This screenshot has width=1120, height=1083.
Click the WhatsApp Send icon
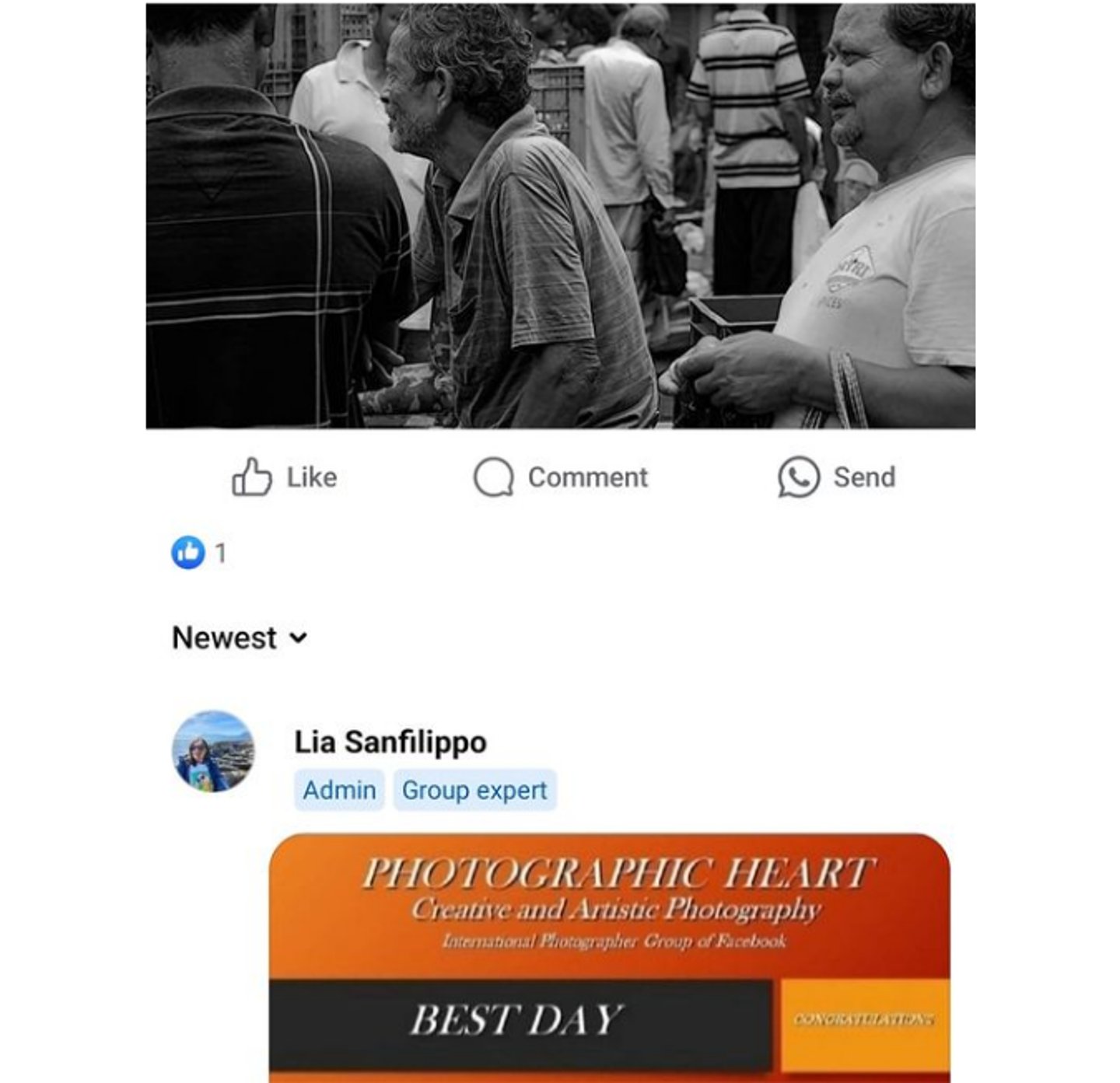(799, 476)
